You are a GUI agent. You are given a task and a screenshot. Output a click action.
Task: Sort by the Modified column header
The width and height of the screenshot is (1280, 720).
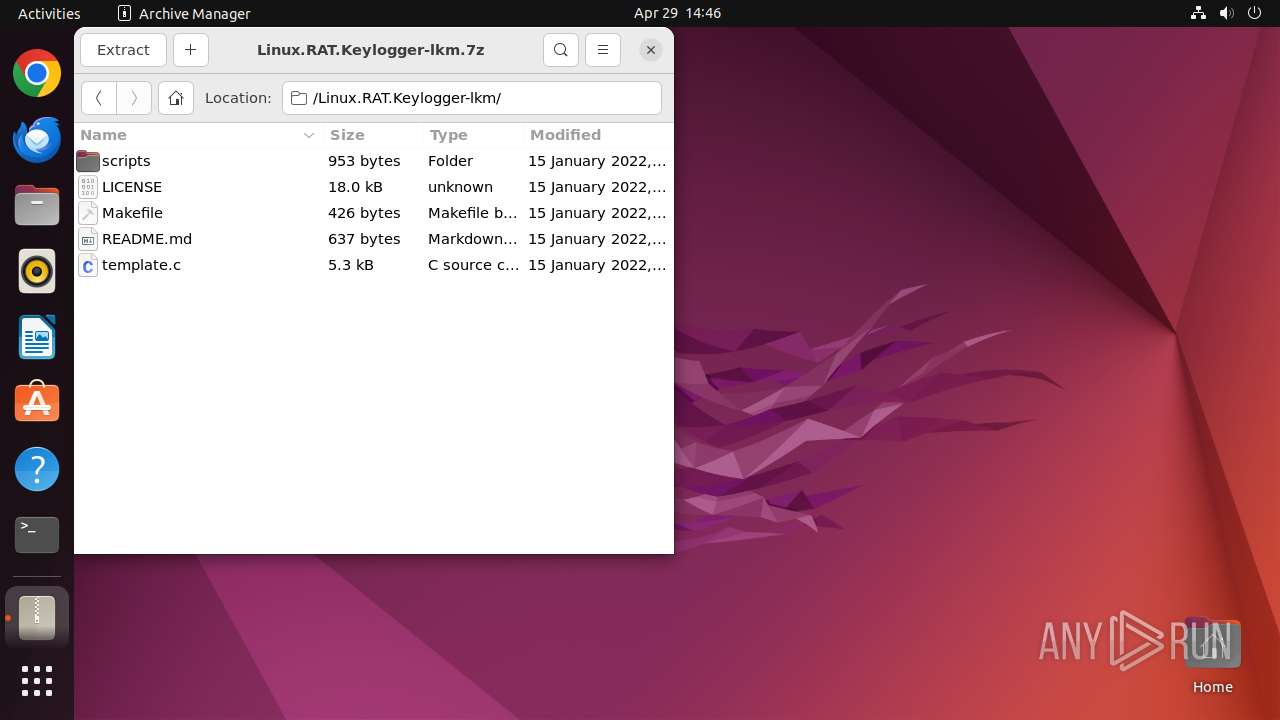point(598,135)
